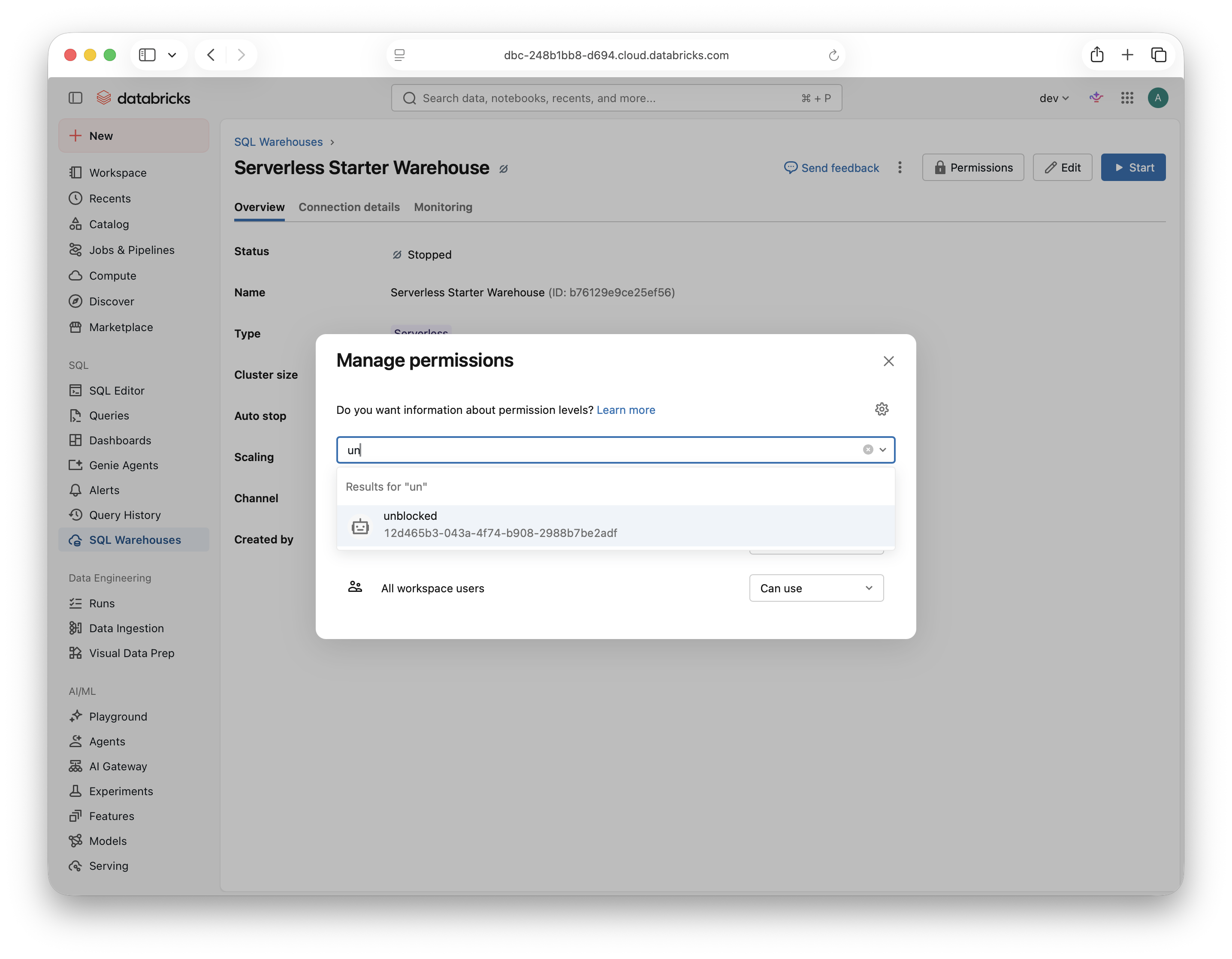Select the Overview tab
1232x959 pixels.
(260, 207)
